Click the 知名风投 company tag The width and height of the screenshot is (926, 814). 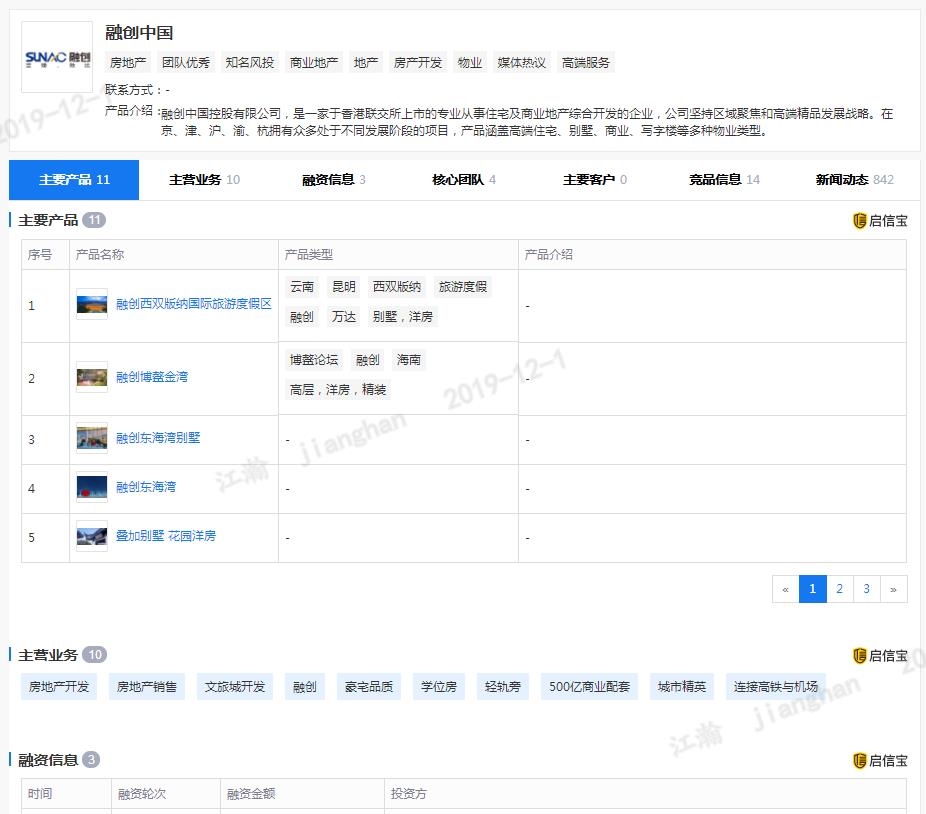pos(250,63)
